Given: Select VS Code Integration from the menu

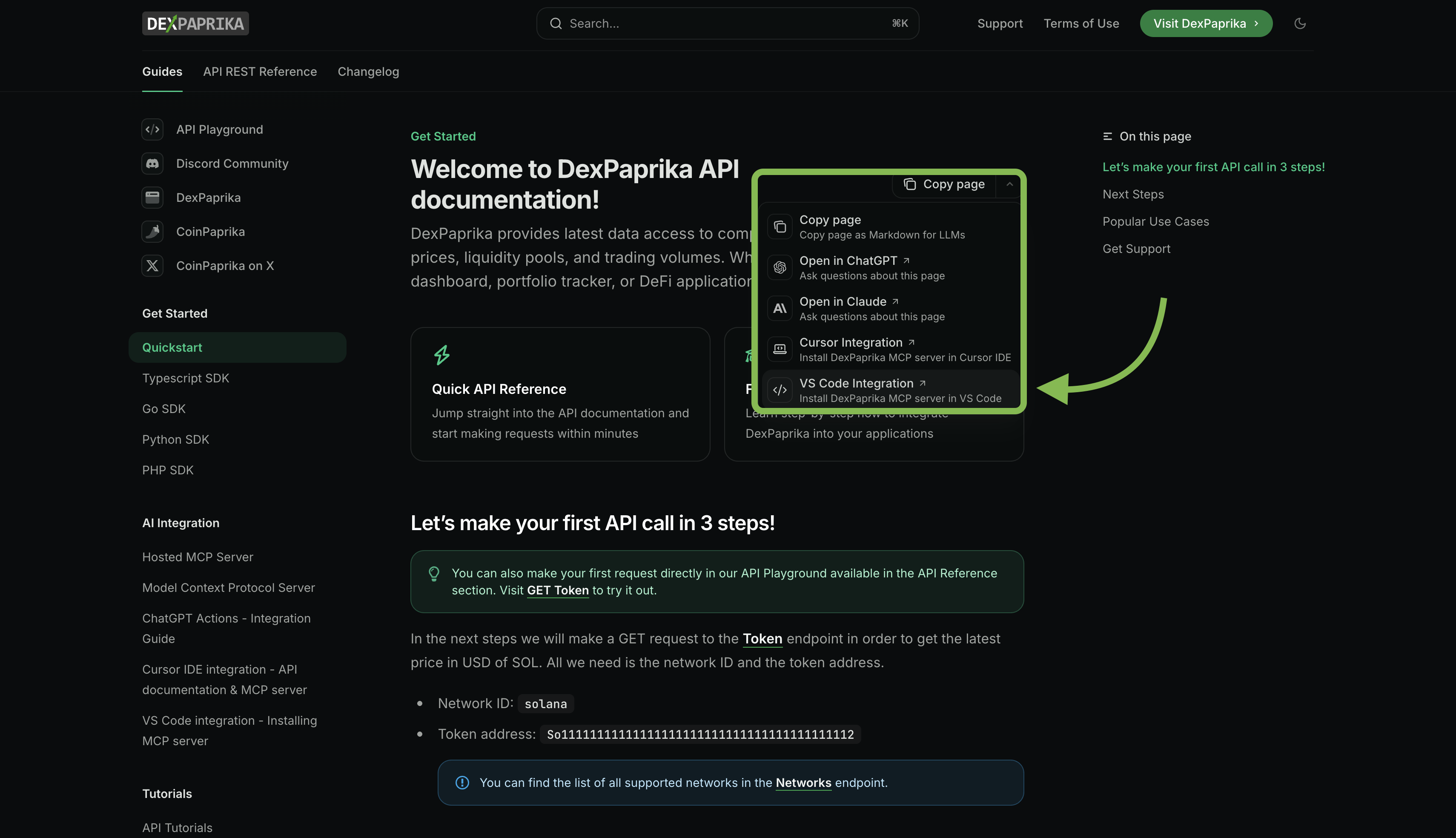Looking at the screenshot, I should point(857,383).
